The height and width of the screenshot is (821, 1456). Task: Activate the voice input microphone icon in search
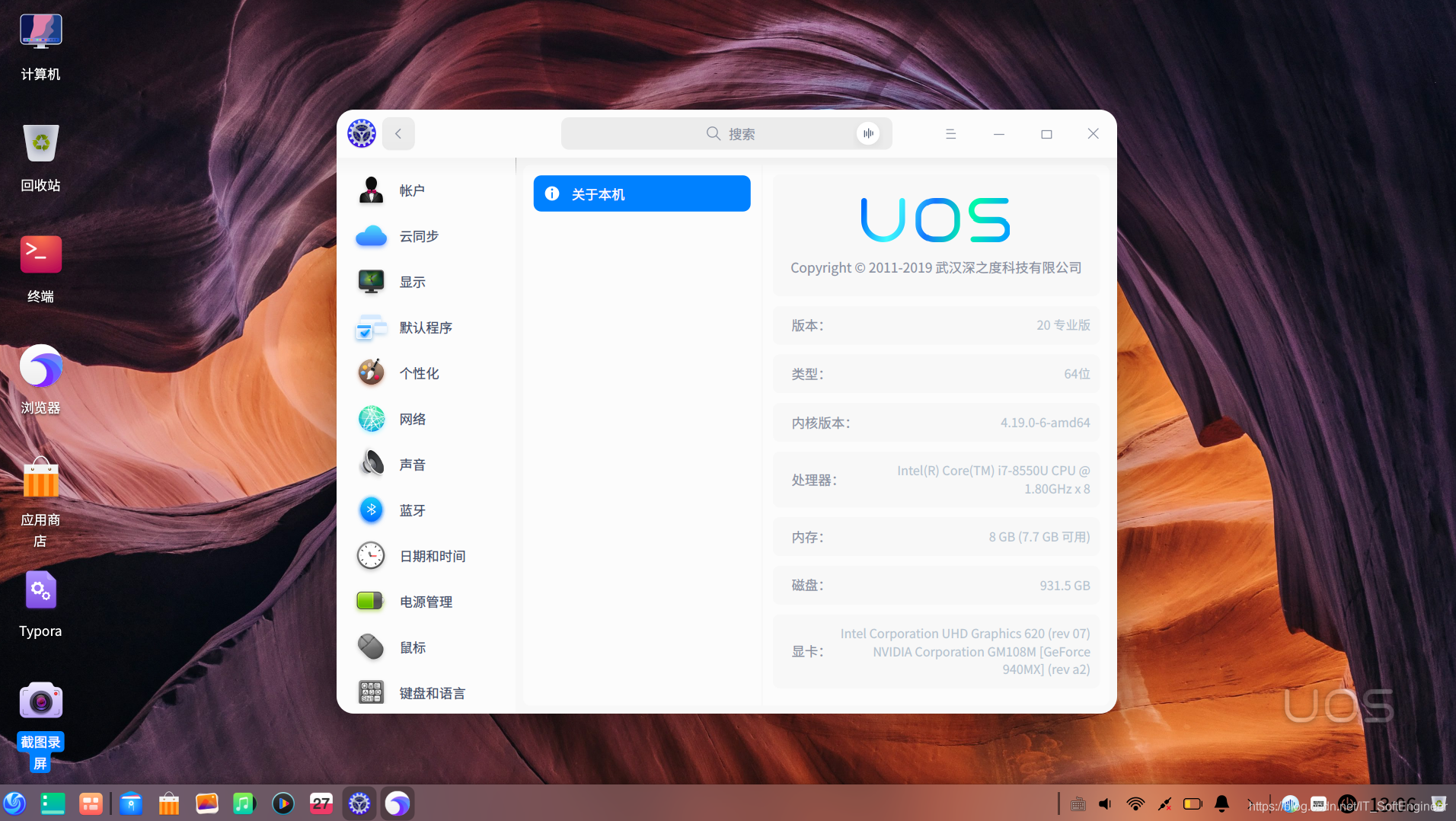pos(868,133)
